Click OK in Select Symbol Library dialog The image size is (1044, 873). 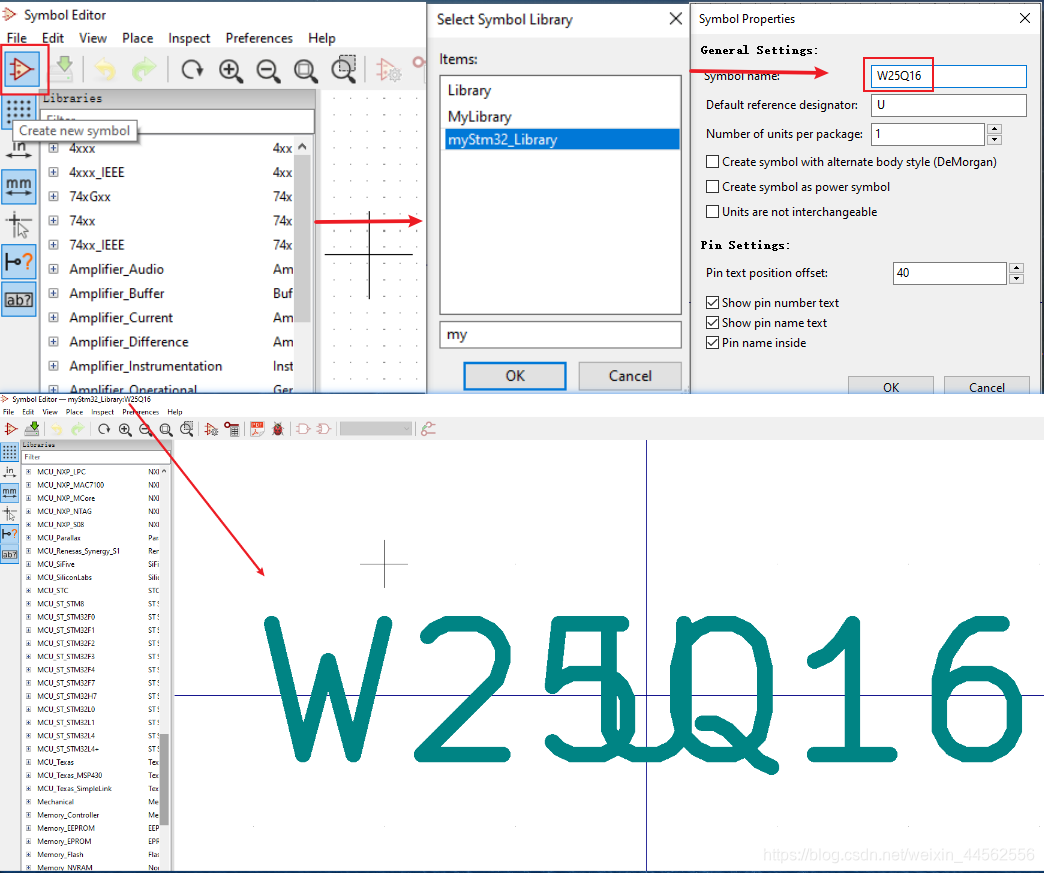click(515, 376)
